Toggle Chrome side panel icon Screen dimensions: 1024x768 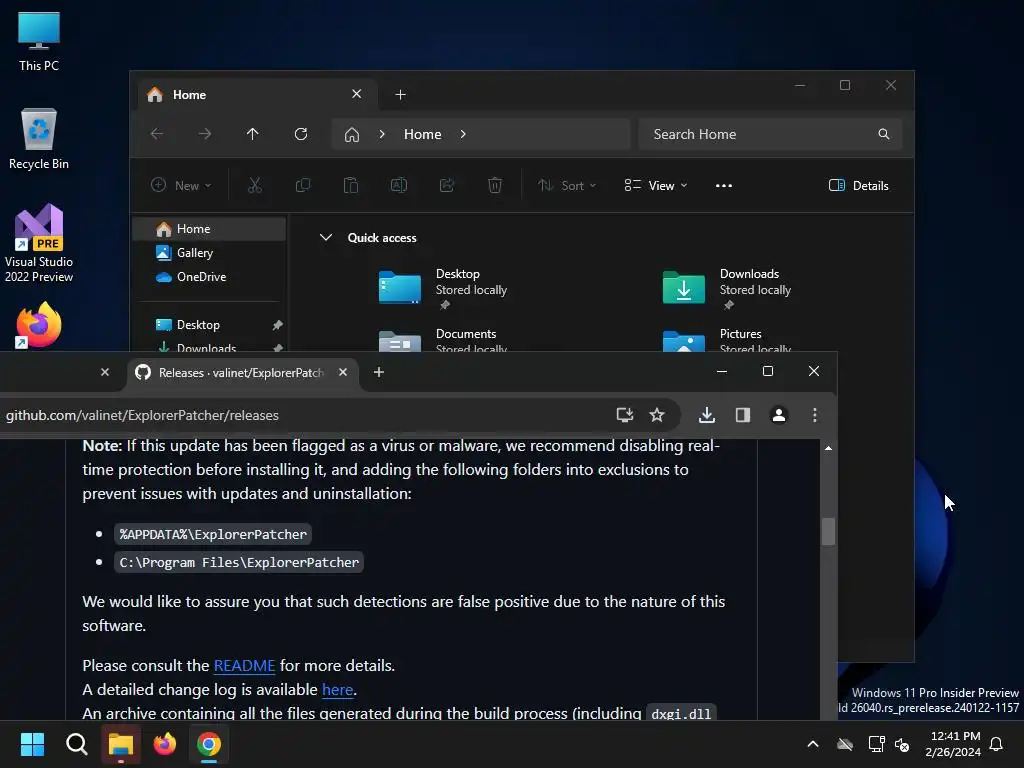[x=743, y=415]
